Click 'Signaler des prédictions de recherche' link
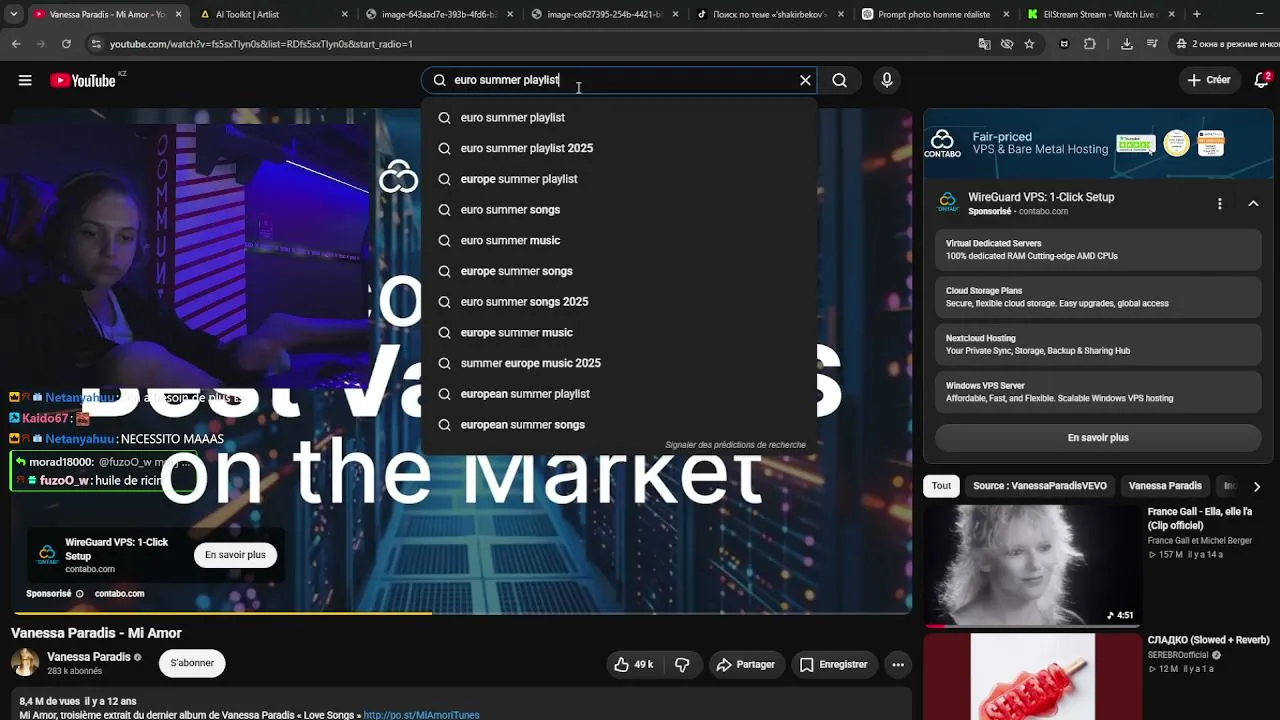This screenshot has width=1280, height=720. 735,445
